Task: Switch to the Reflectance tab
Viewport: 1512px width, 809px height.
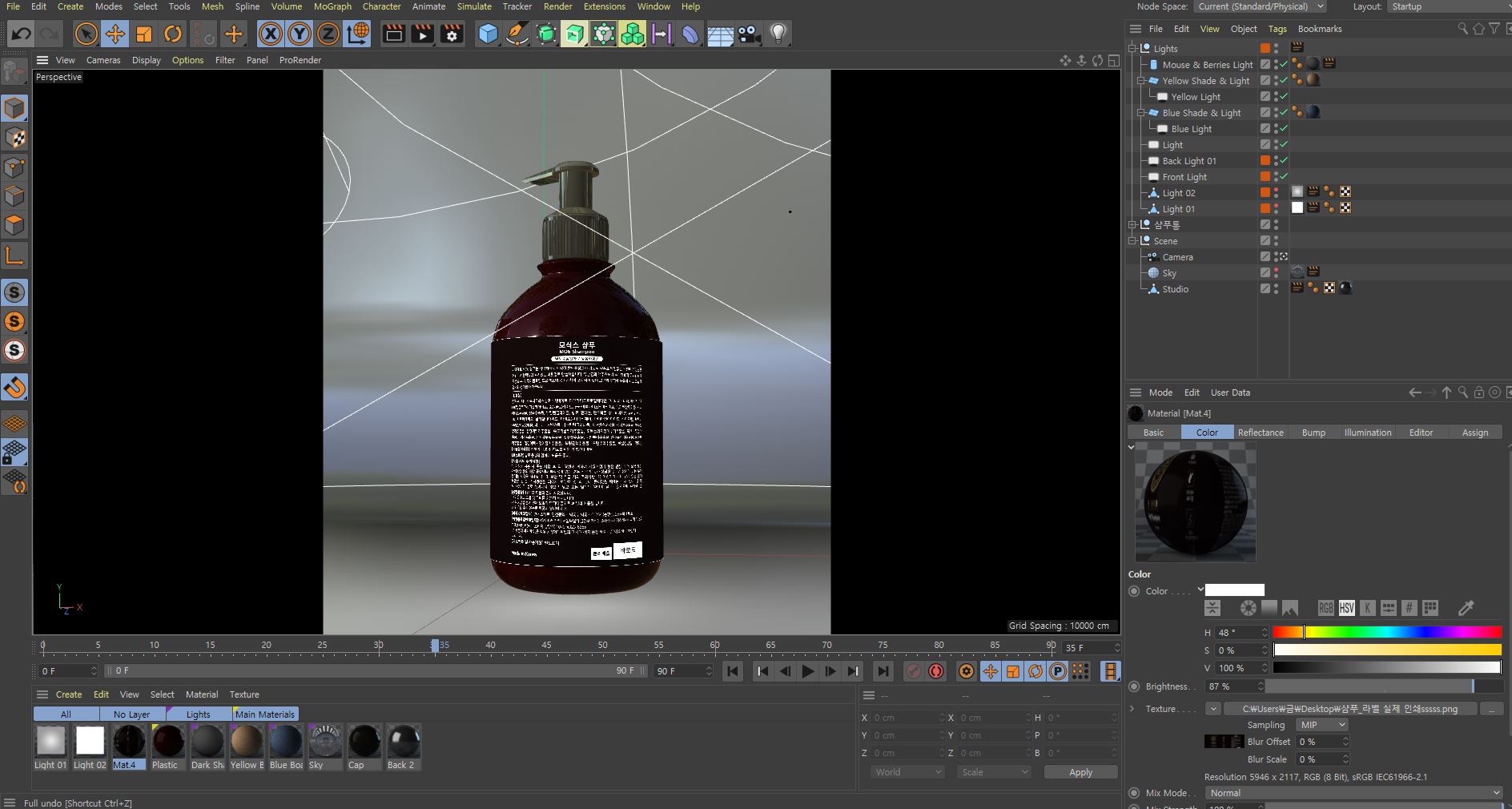Action: point(1261,433)
